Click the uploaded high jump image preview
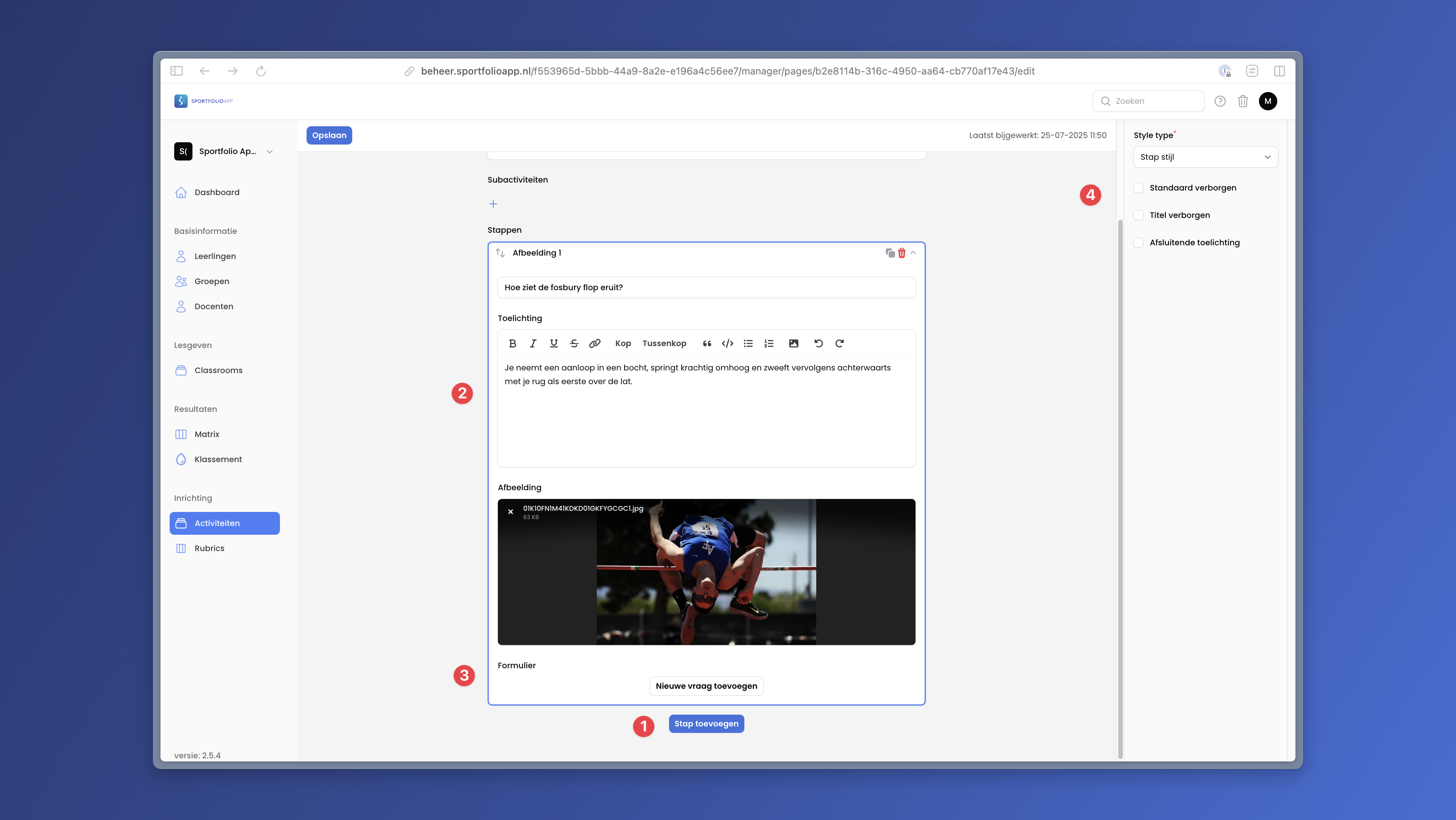Image resolution: width=1456 pixels, height=820 pixels. click(x=706, y=571)
